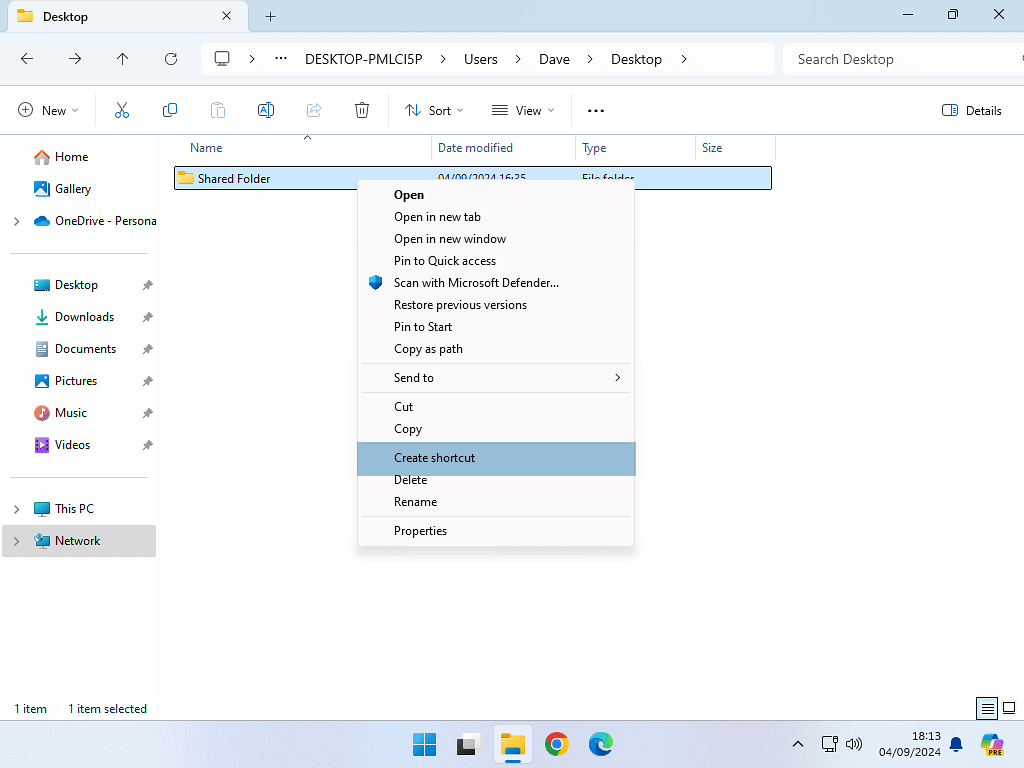Viewport: 1024px width, 768px height.
Task: Click the Refresh button in navigation bar
Action: tap(171, 59)
